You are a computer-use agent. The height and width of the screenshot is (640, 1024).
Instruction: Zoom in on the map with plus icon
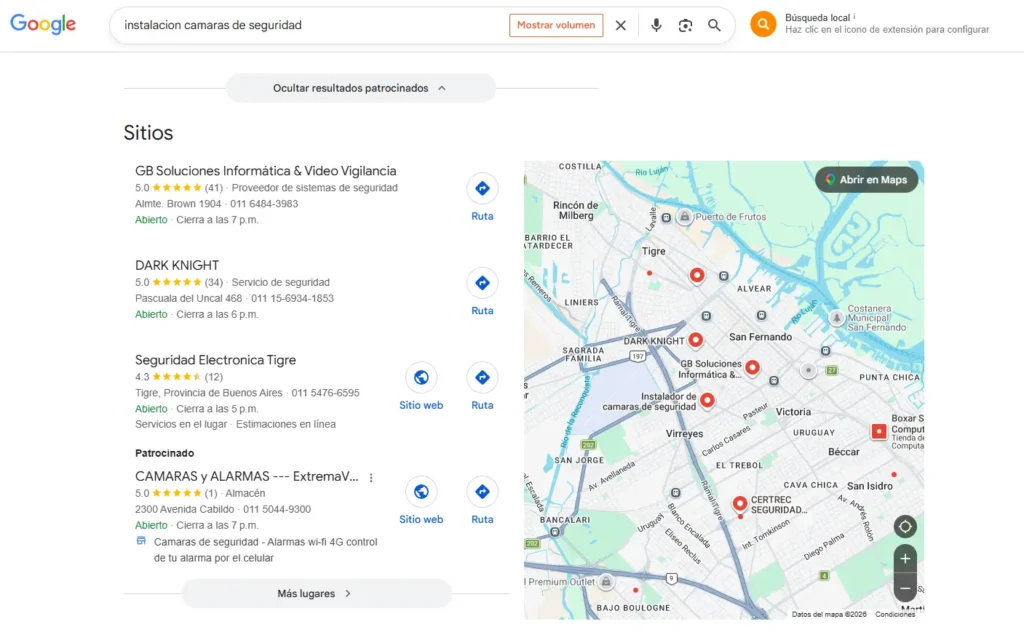905,558
